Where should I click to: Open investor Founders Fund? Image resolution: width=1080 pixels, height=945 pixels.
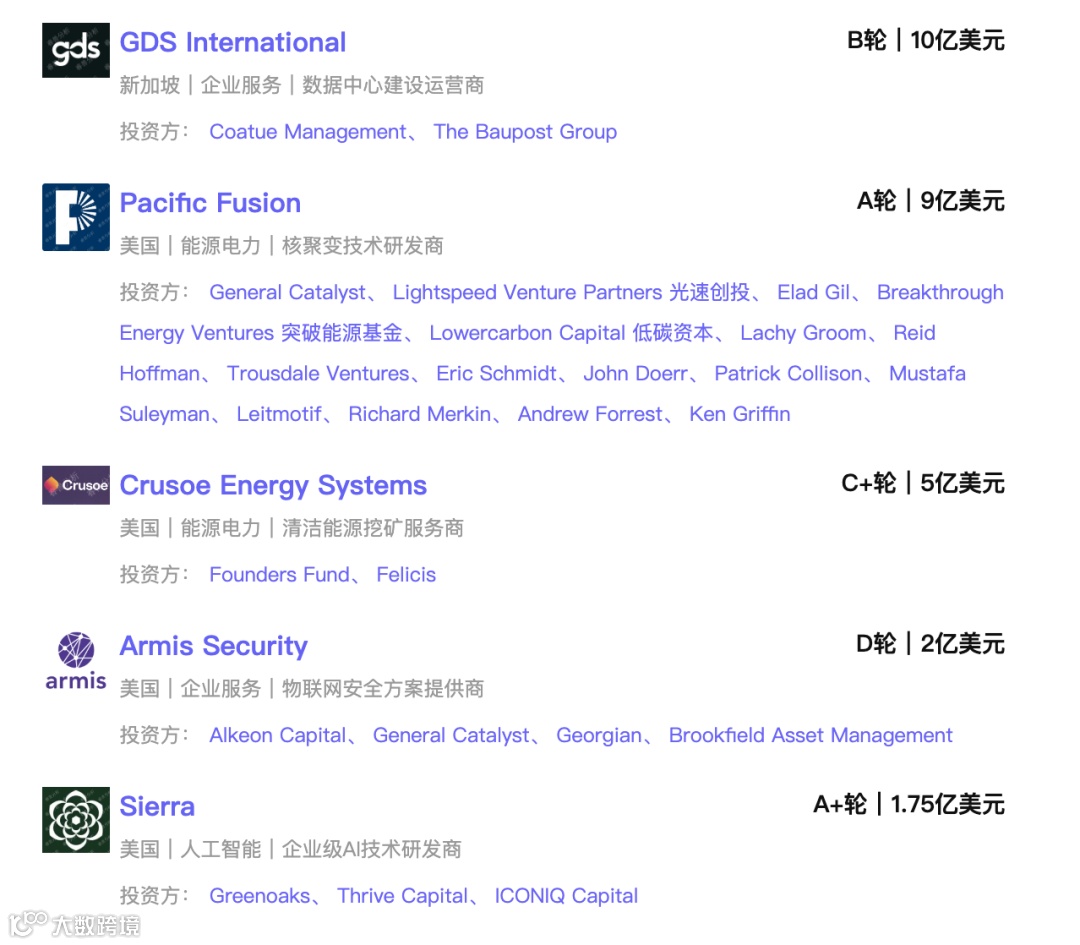[x=280, y=574]
